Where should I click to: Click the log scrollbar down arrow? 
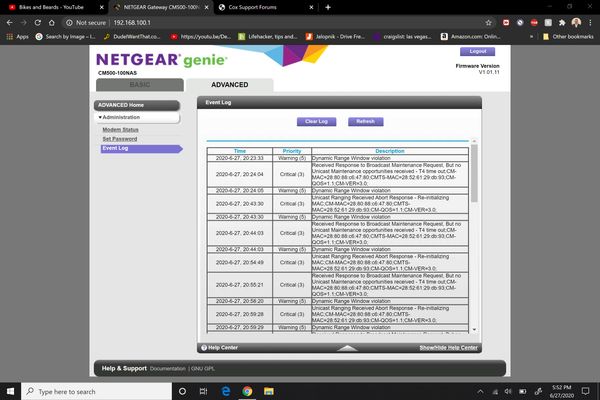(474, 330)
